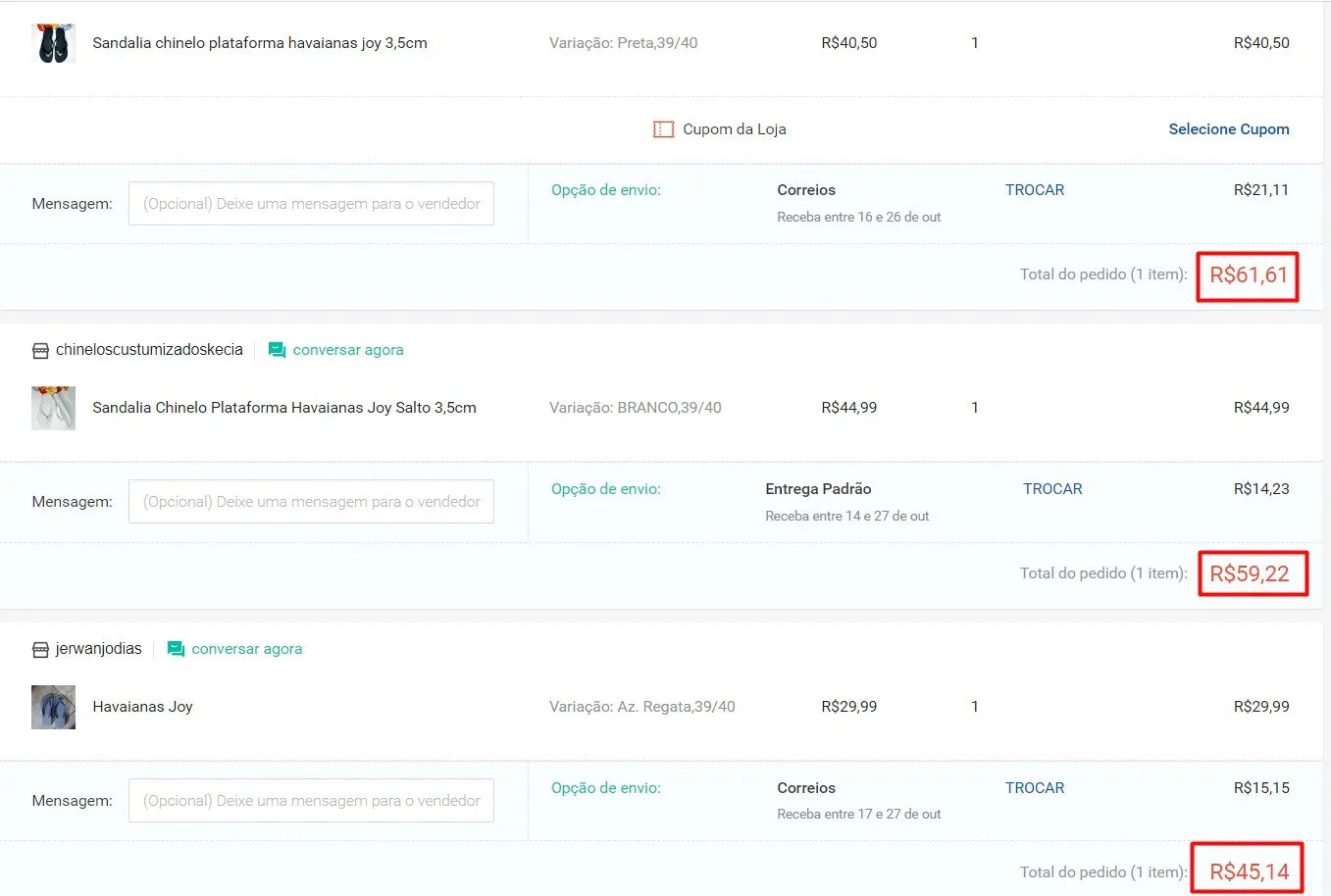
Task: Click product title 'Sandalia Chinelo Plataforma Havaianas Joy Salto 3,5cm'
Action: point(284,408)
